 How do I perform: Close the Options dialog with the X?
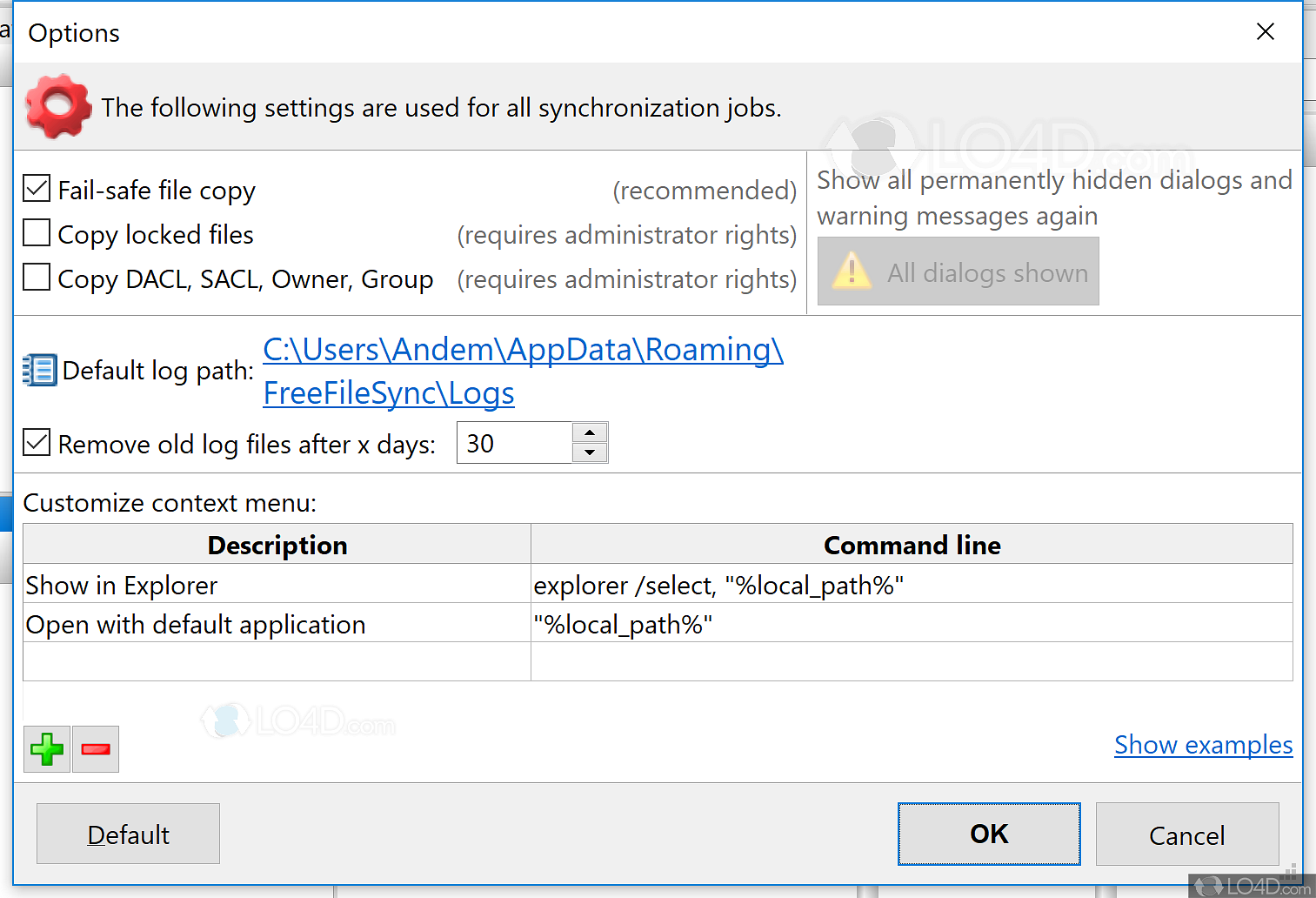[x=1266, y=31]
